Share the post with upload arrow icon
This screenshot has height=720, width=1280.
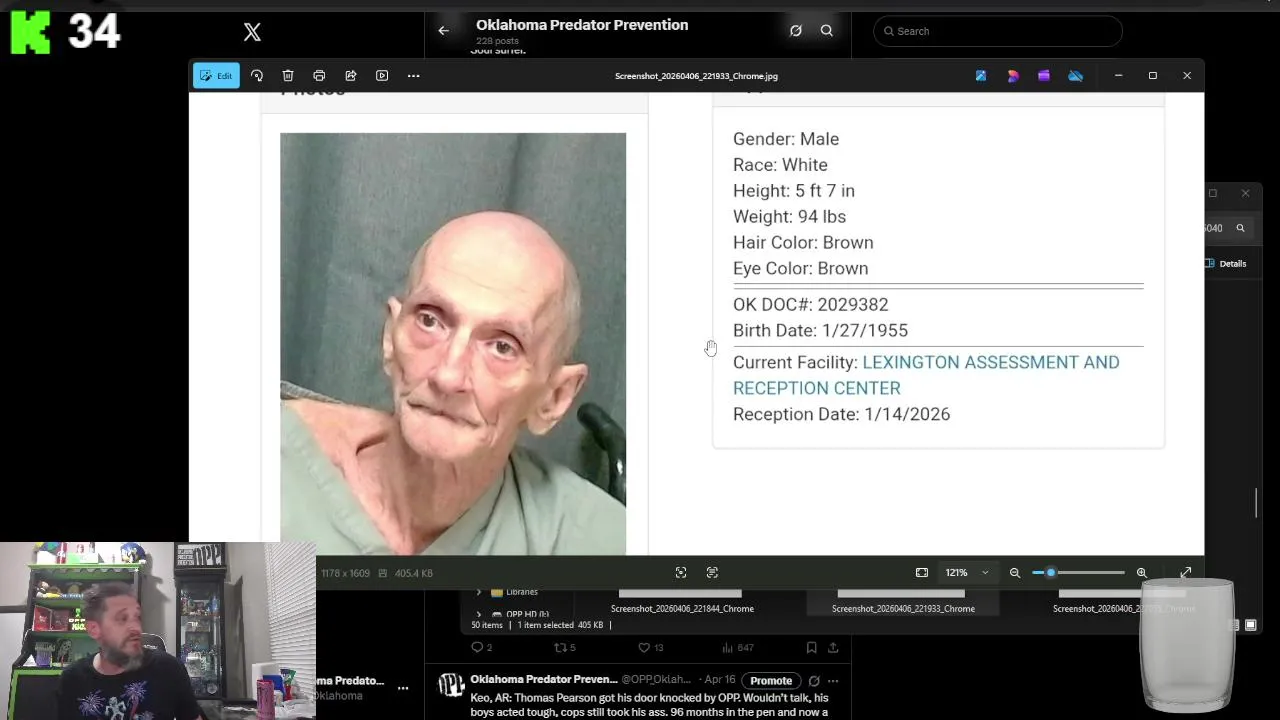[x=833, y=648]
